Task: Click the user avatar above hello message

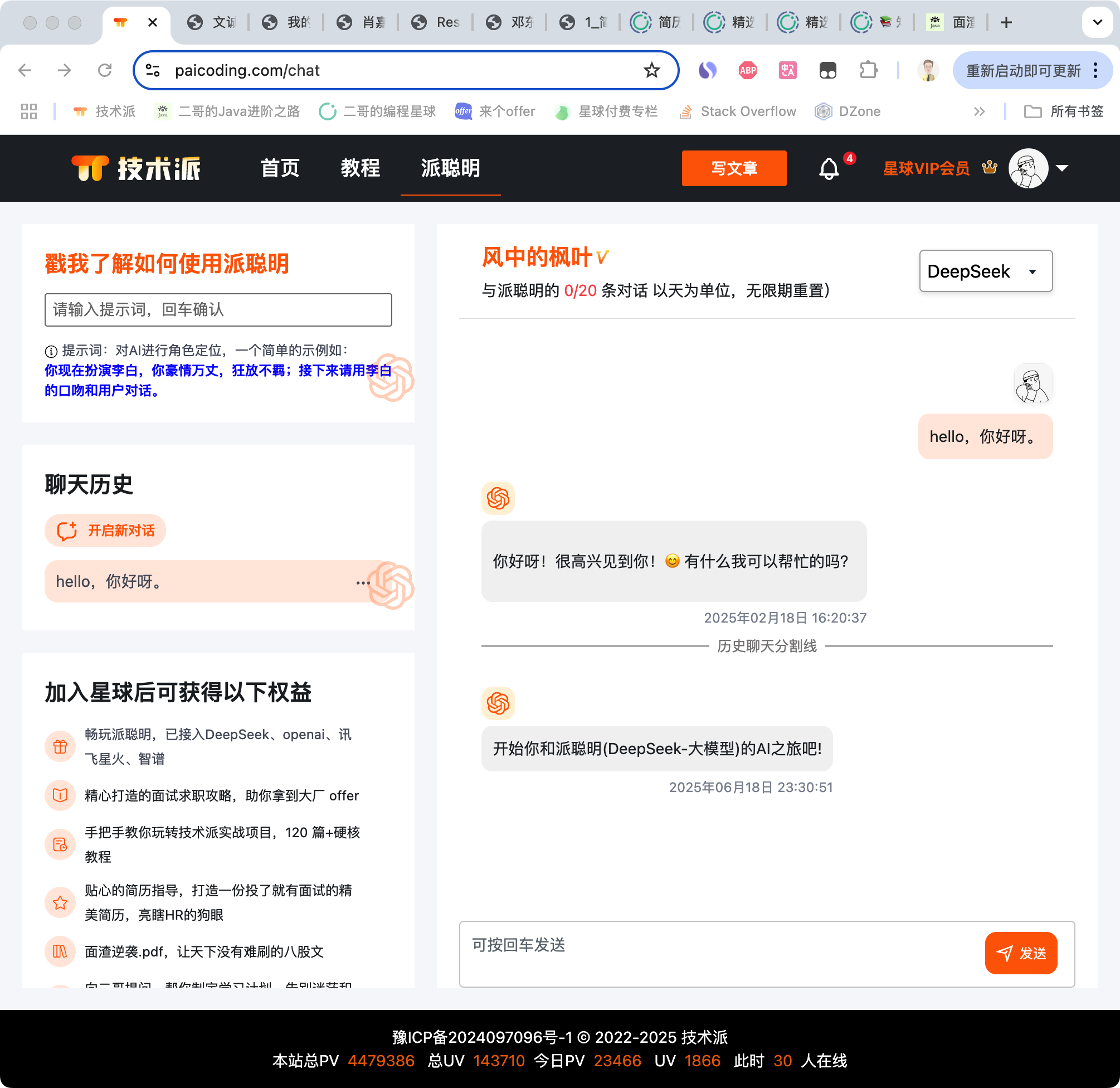Action: point(1033,383)
